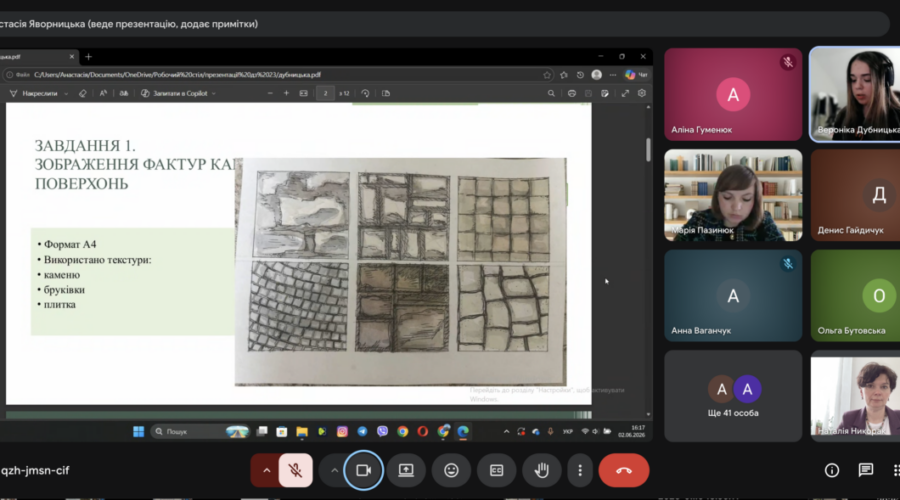
Task: Click fit to width icon
Action: pyautogui.click(x=304, y=93)
